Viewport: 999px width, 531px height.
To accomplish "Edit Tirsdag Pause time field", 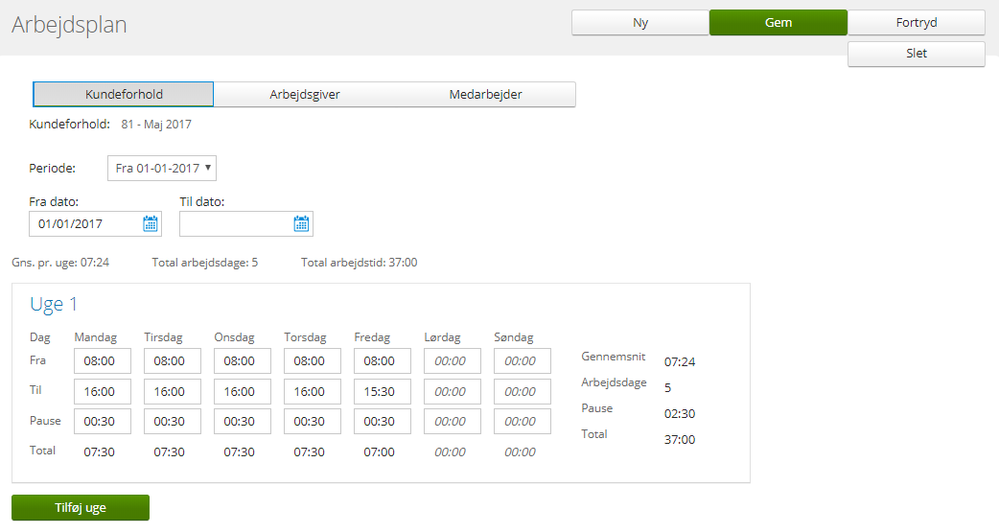I will coord(173,421).
